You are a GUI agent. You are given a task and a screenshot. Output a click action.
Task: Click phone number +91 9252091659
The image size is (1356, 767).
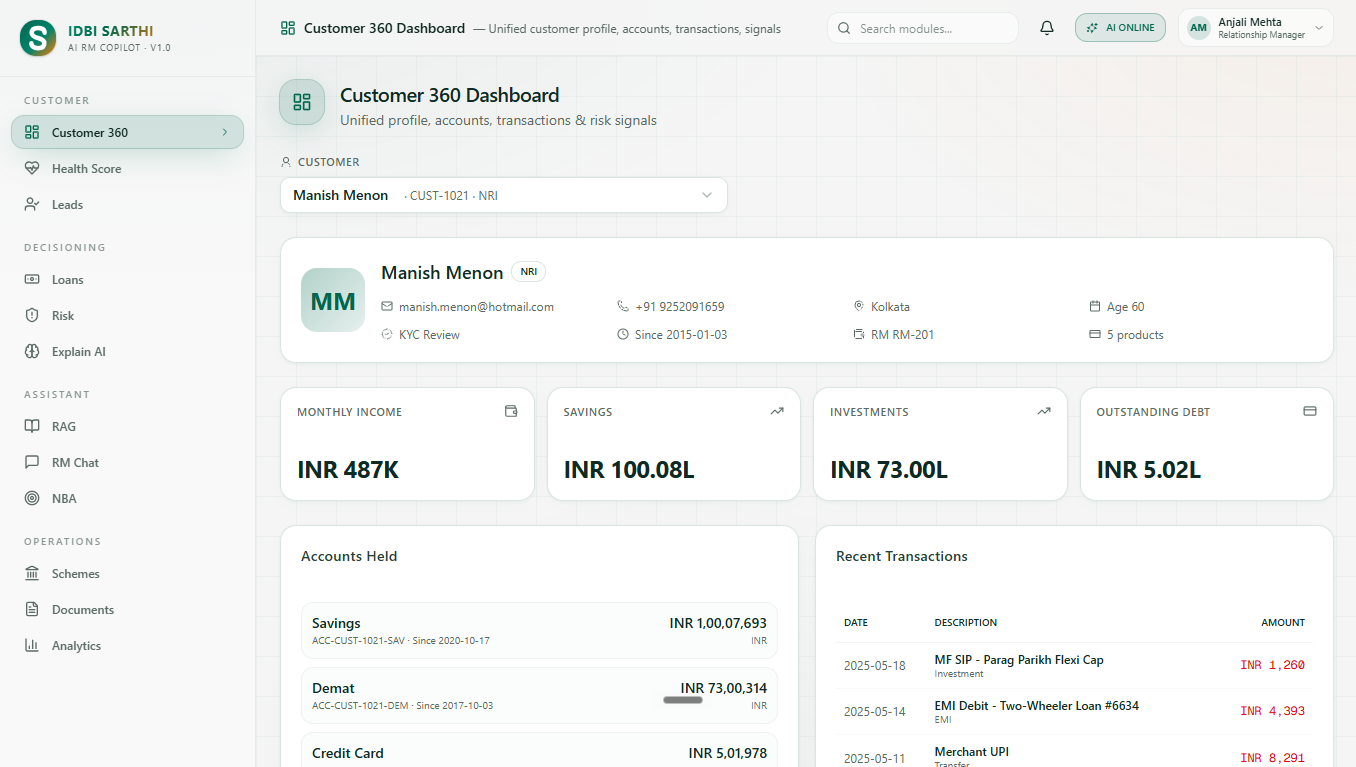pyautogui.click(x=679, y=307)
